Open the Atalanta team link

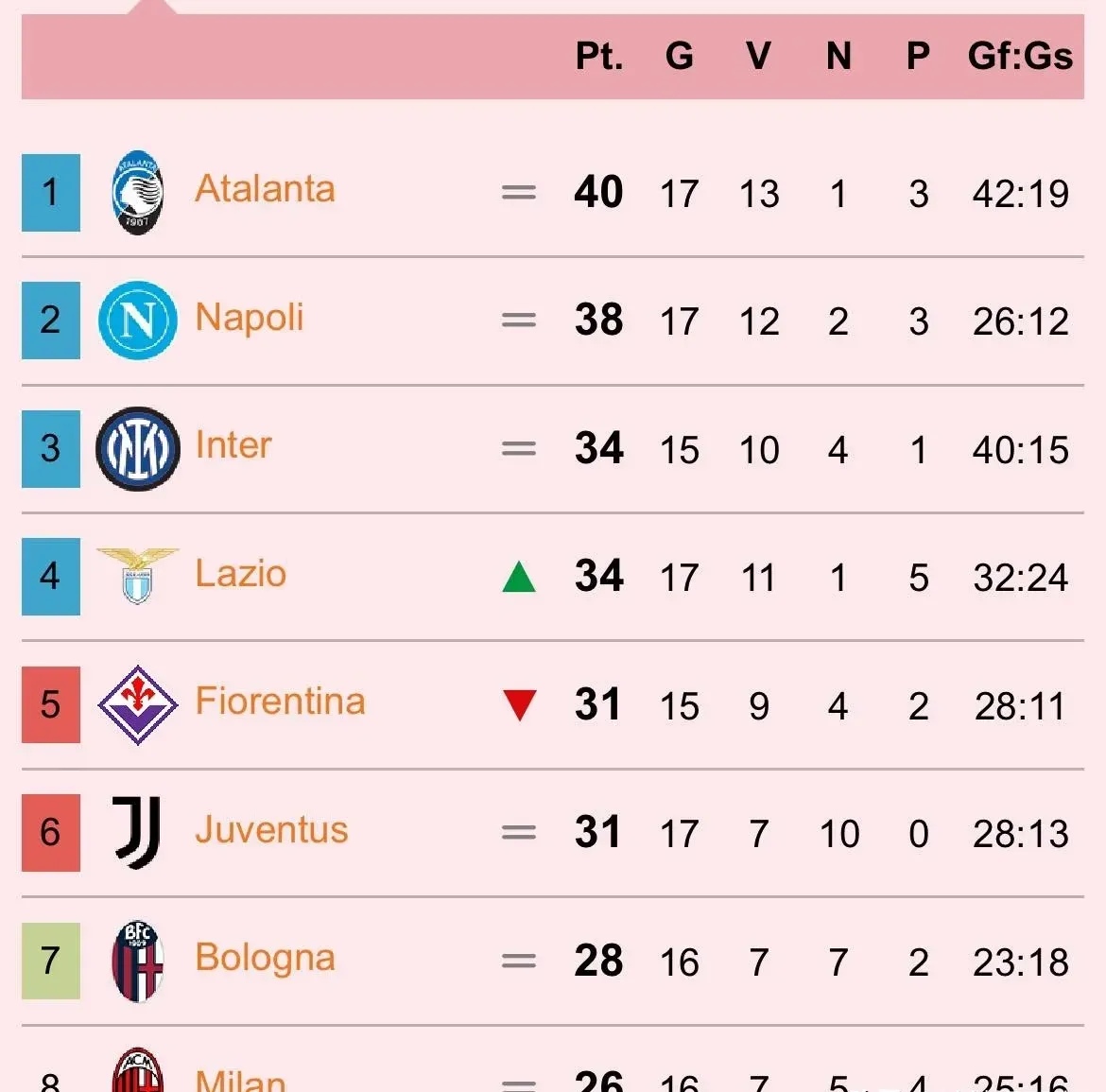tap(265, 189)
